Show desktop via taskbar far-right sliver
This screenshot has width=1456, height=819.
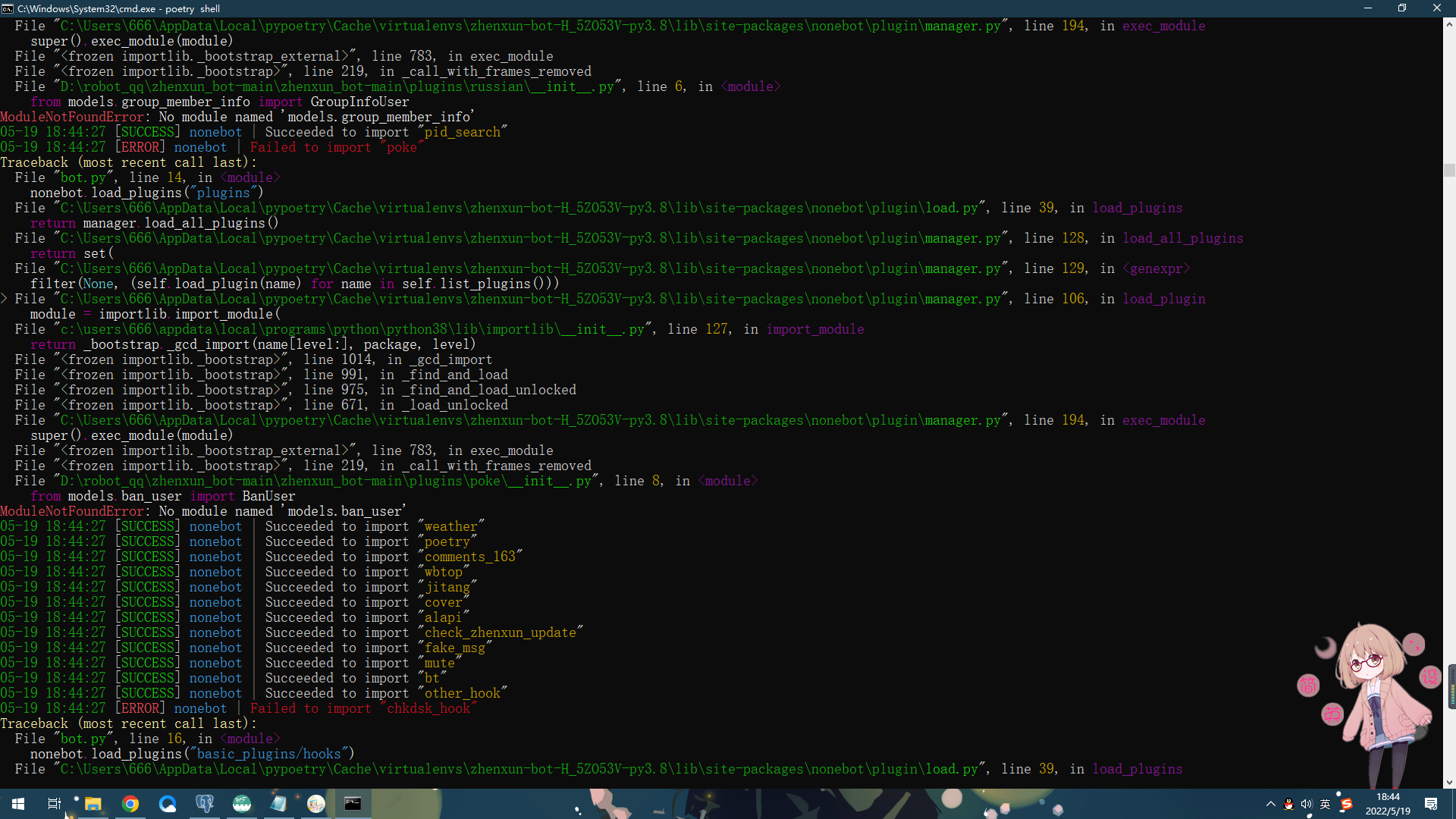pos(1454,804)
